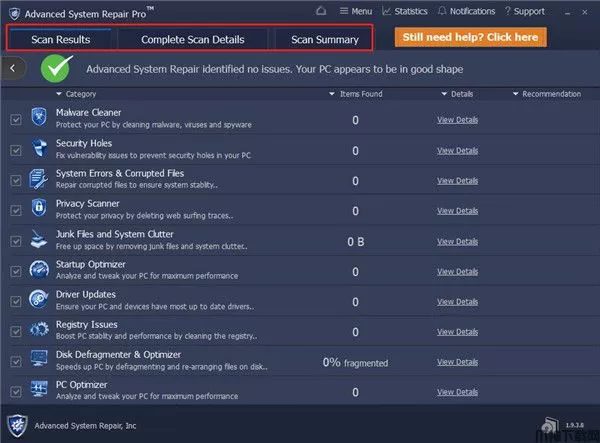Image resolution: width=600 pixels, height=443 pixels.
Task: Toggle the Driver Updates checkbox
Action: pos(16,301)
